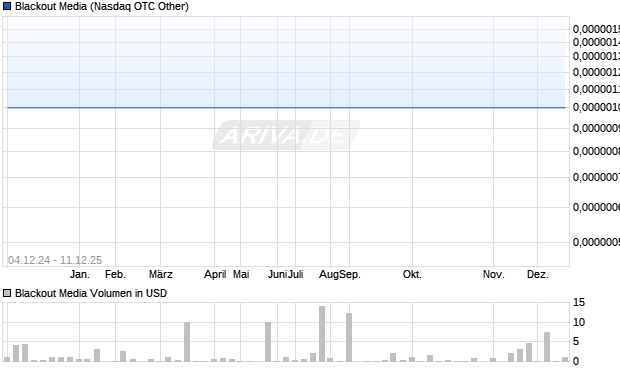
Task: Click the volume axis value '5'
Action: 576,341
